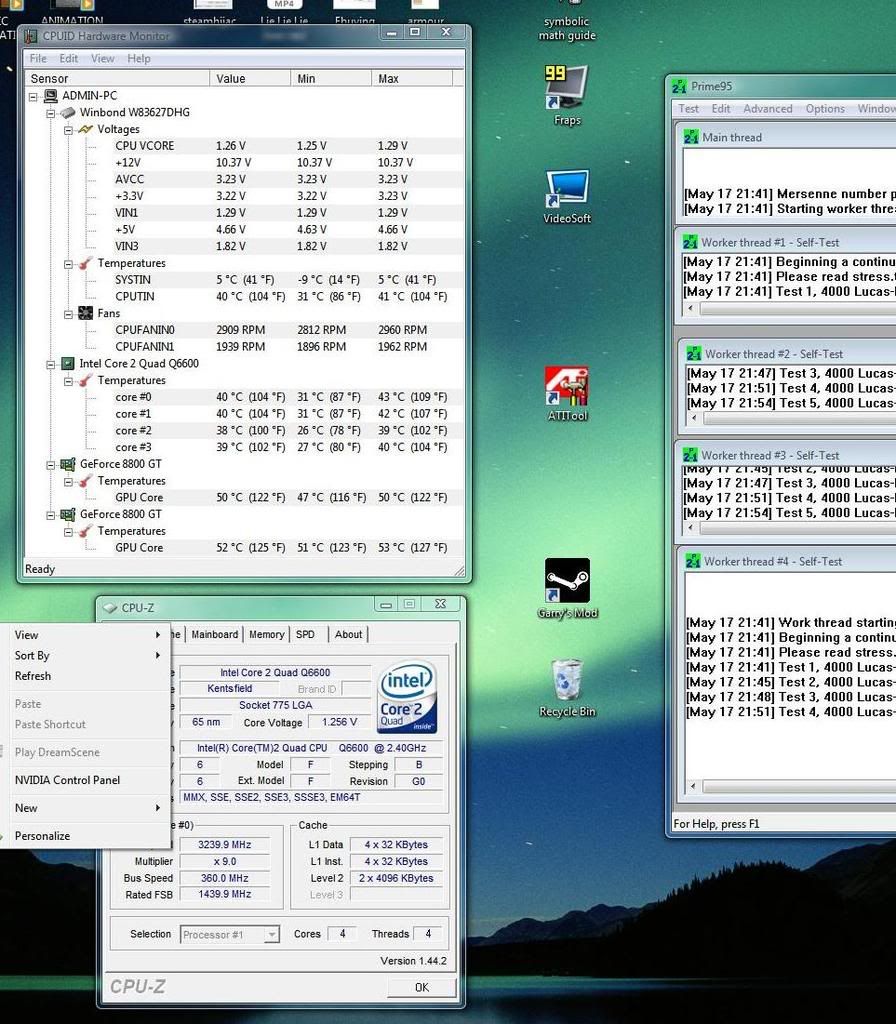Switch to the SPD tab in CPU-Z

(x=305, y=634)
